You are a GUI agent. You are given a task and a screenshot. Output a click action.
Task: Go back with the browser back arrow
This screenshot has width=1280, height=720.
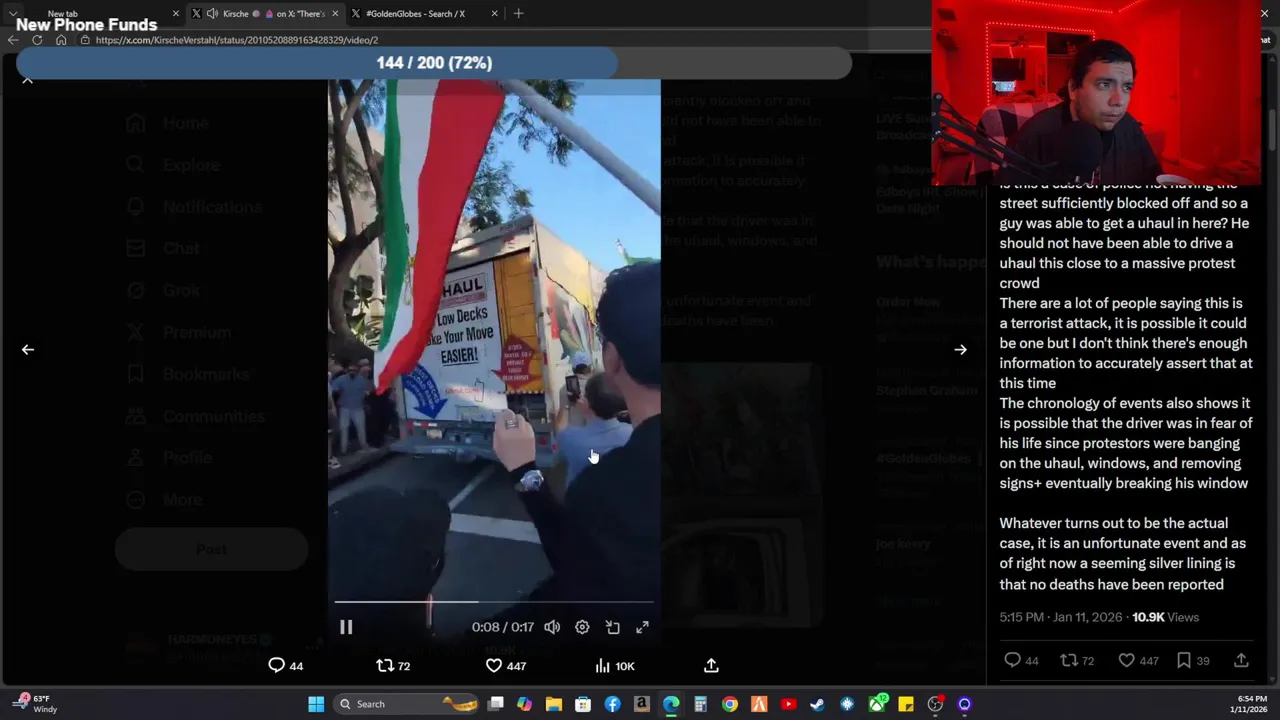[12, 40]
